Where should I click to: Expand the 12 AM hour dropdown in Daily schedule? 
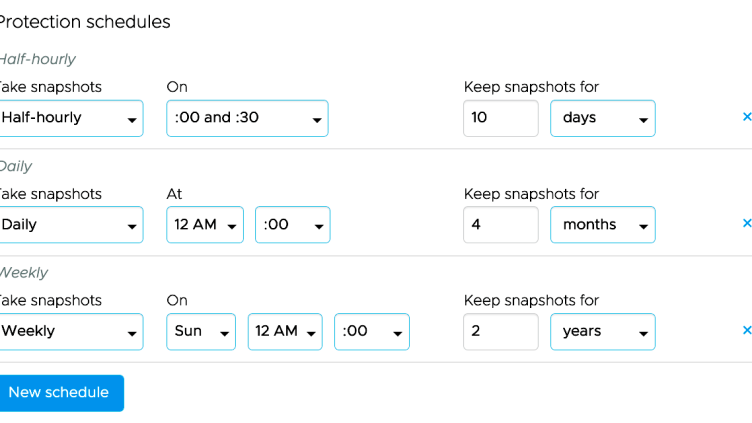point(205,225)
